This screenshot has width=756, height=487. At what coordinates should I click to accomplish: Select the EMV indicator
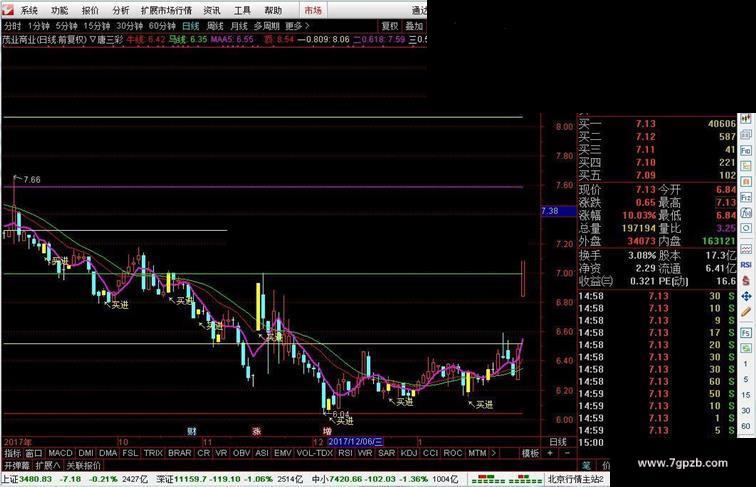pyautogui.click(x=283, y=453)
